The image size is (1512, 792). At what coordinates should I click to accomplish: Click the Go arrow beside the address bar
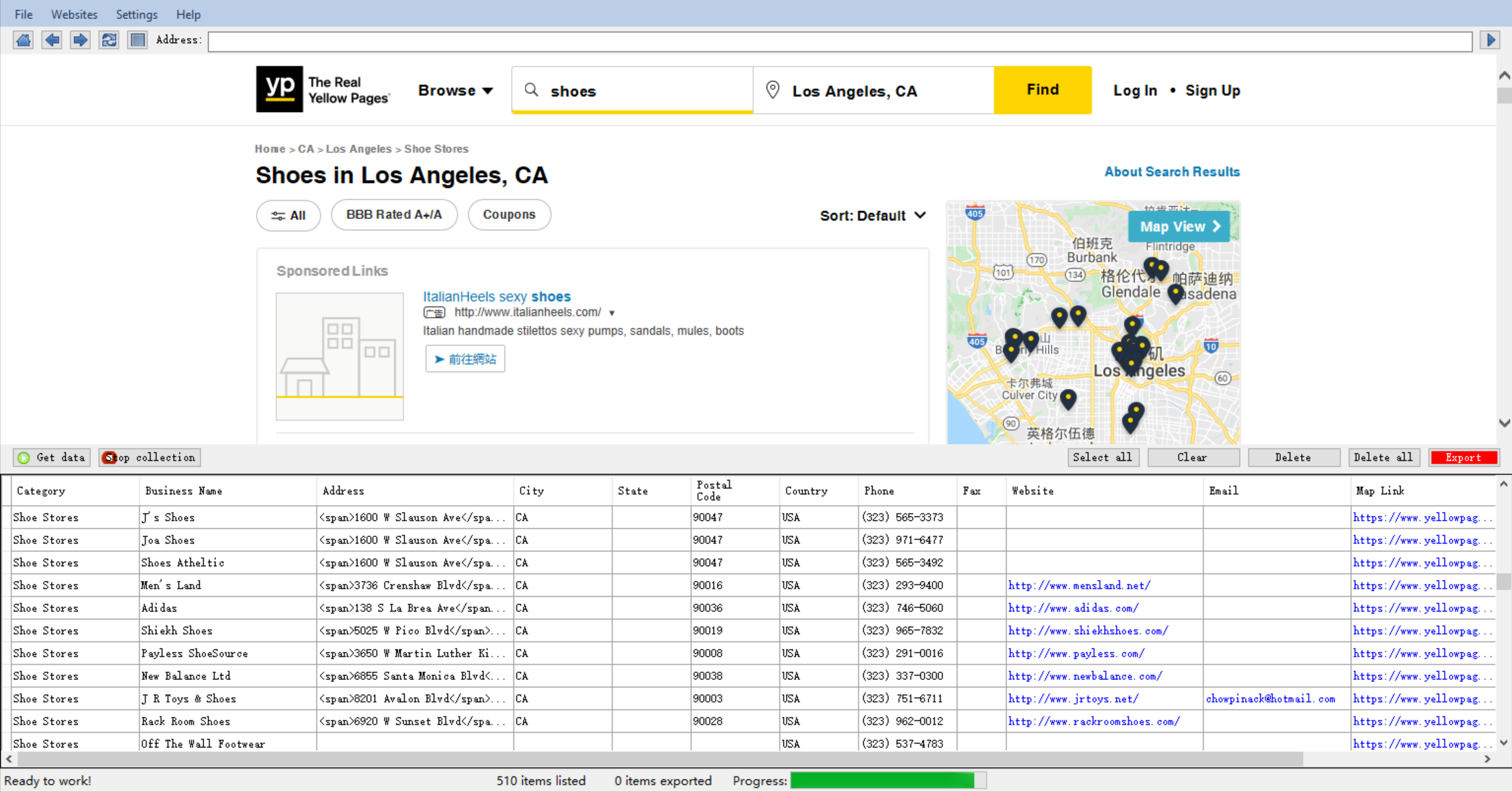pyautogui.click(x=1490, y=40)
